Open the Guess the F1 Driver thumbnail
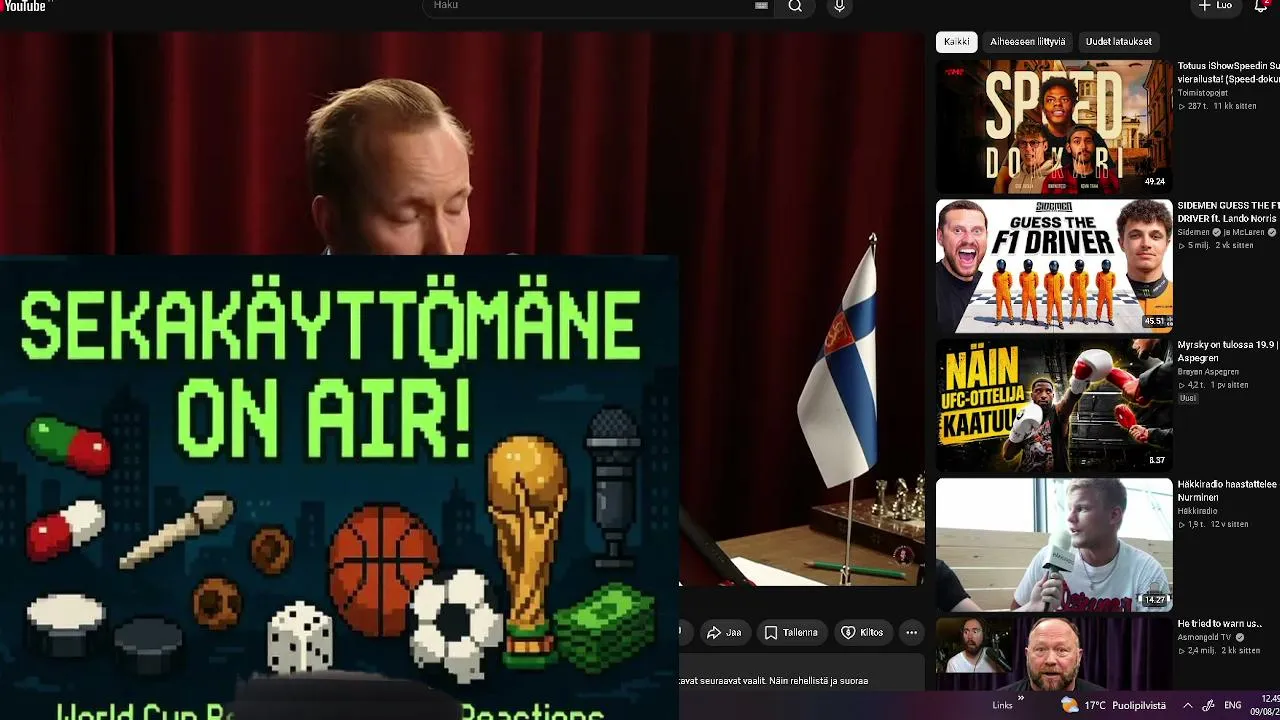The height and width of the screenshot is (720, 1280). 1054,265
